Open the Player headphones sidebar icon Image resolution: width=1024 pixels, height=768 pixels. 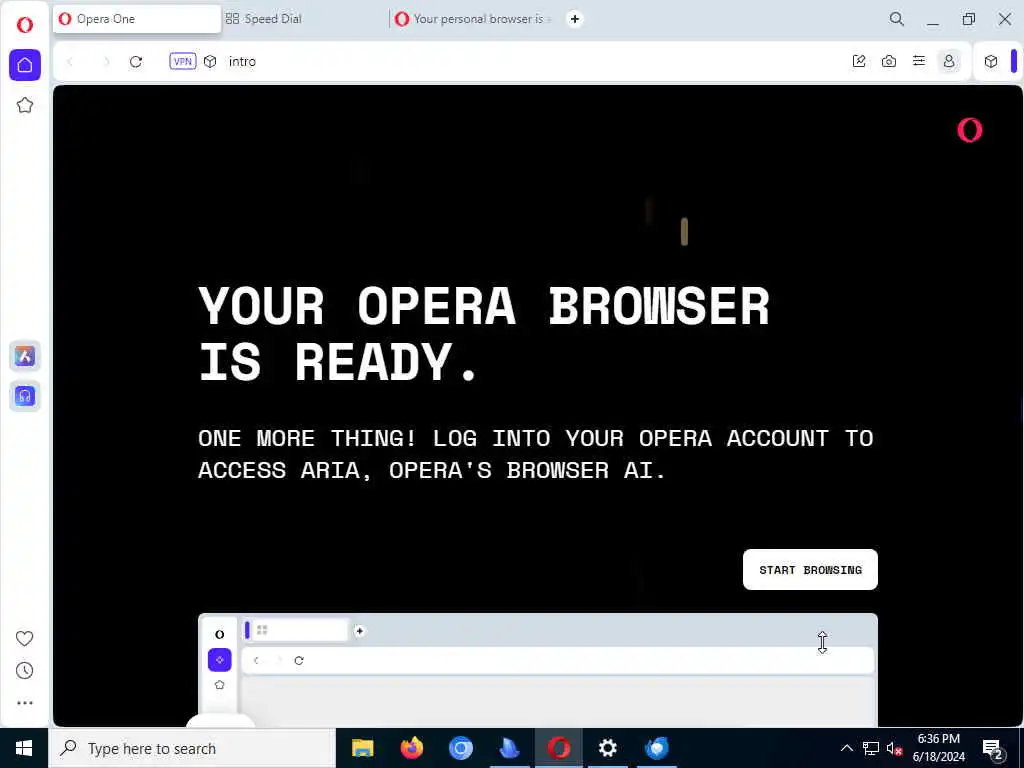pyautogui.click(x=25, y=396)
